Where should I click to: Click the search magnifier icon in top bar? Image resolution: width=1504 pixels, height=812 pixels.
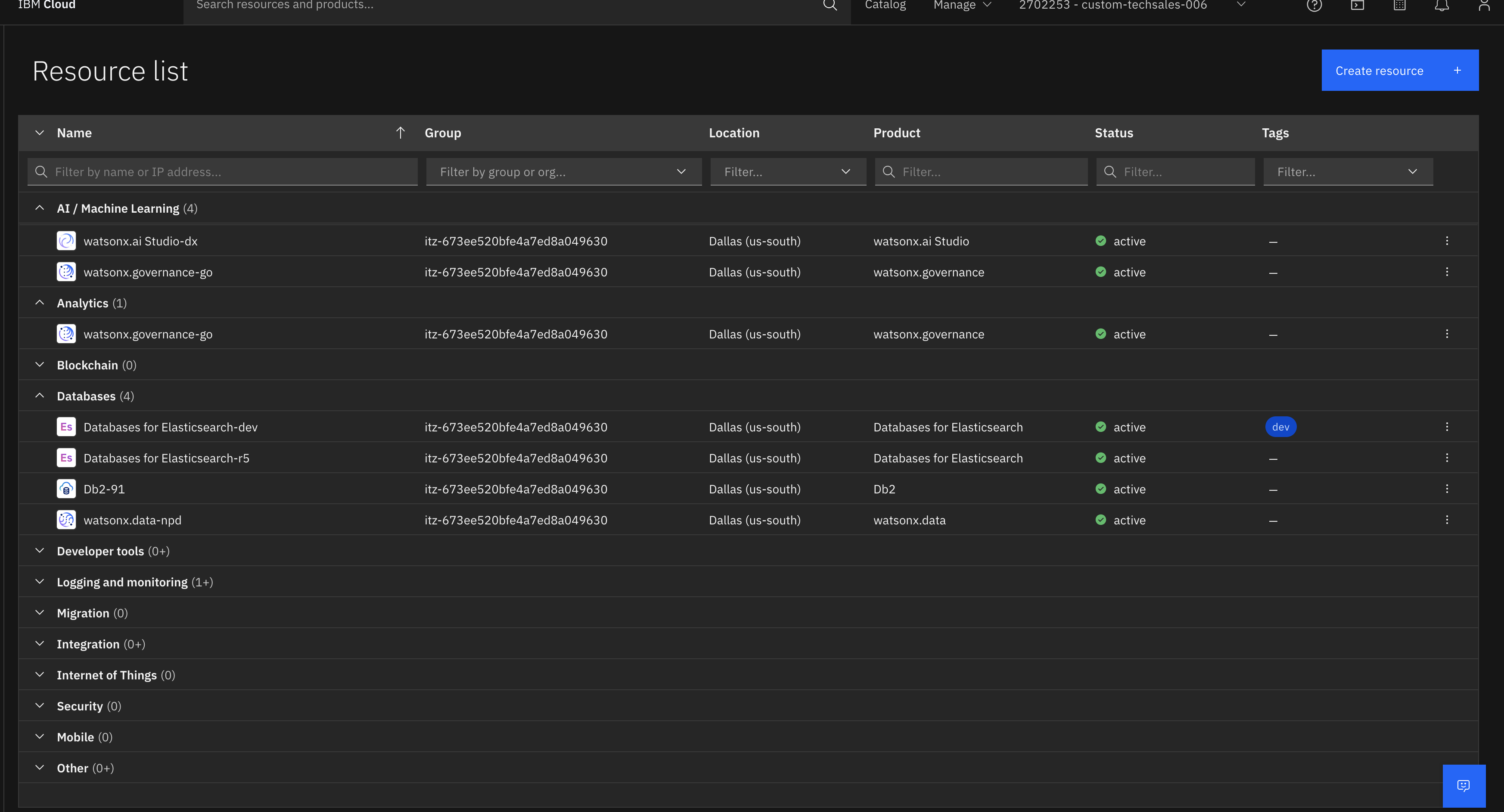pyautogui.click(x=830, y=5)
